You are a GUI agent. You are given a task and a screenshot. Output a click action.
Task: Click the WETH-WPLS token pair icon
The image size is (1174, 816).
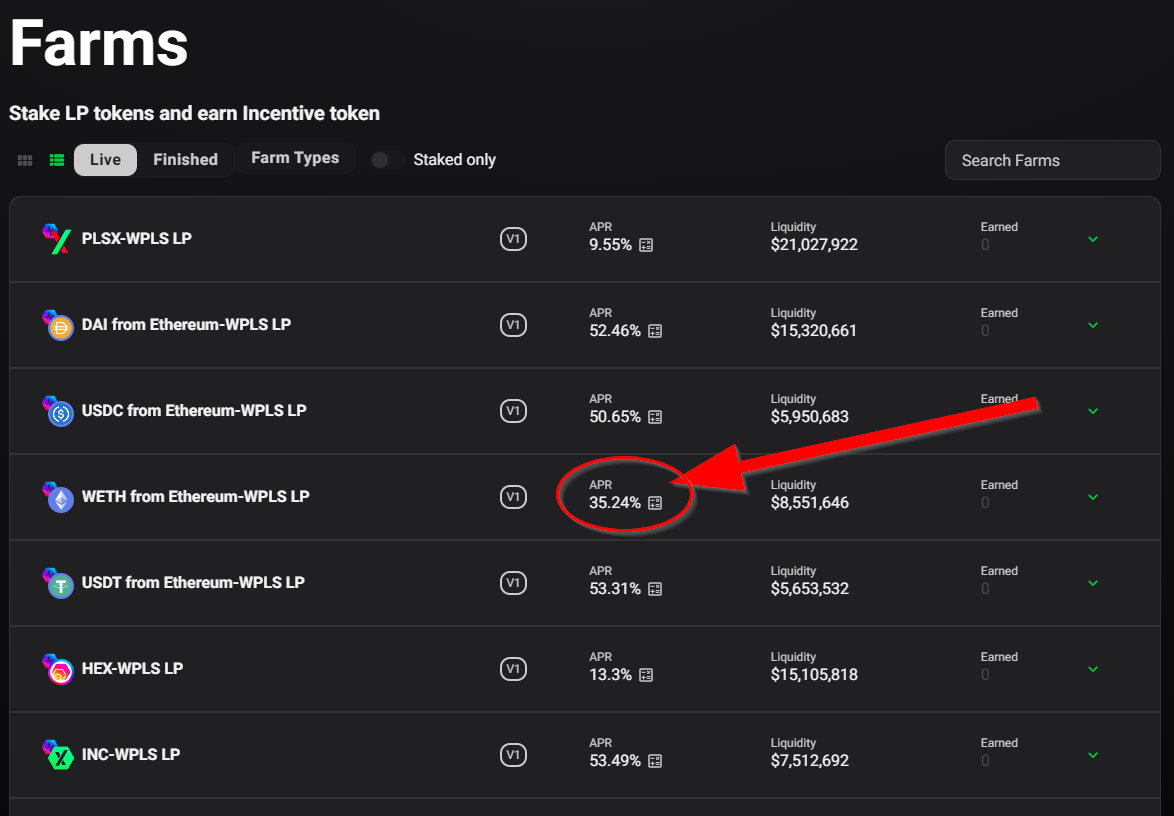point(57,497)
